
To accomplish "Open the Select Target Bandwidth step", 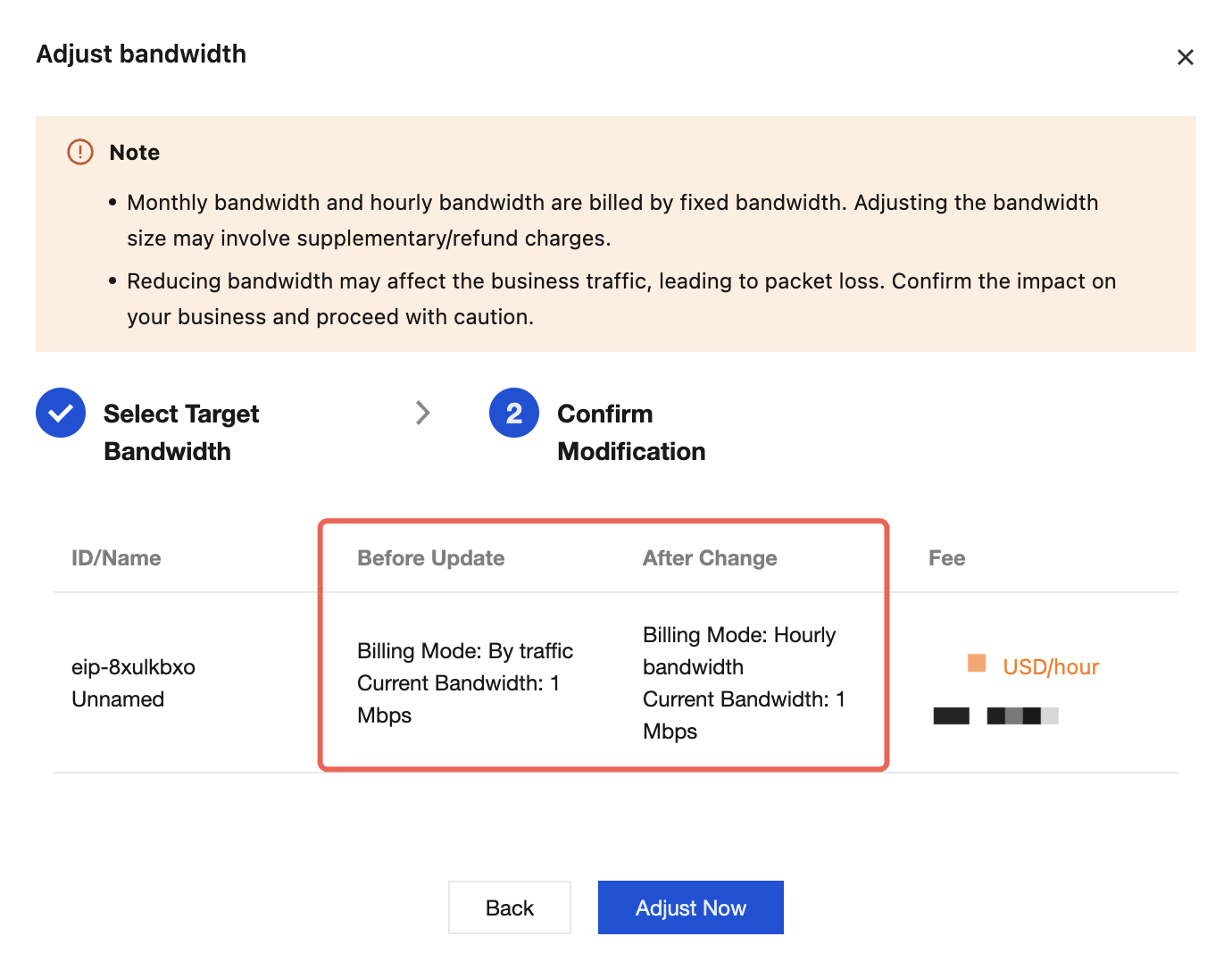I will pos(181,432).
